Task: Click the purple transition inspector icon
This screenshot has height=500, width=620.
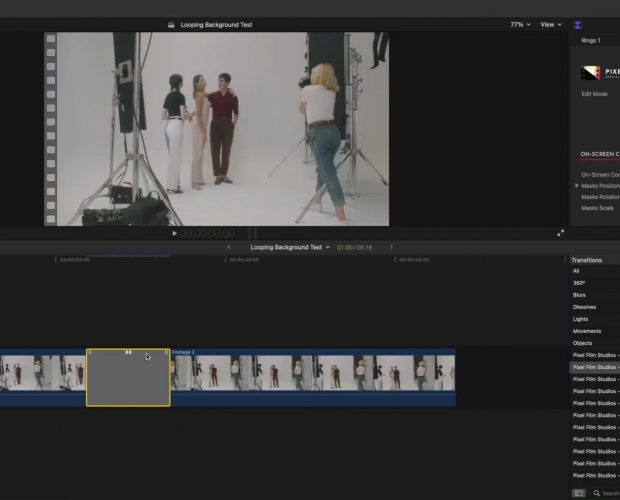Action: pos(578,25)
